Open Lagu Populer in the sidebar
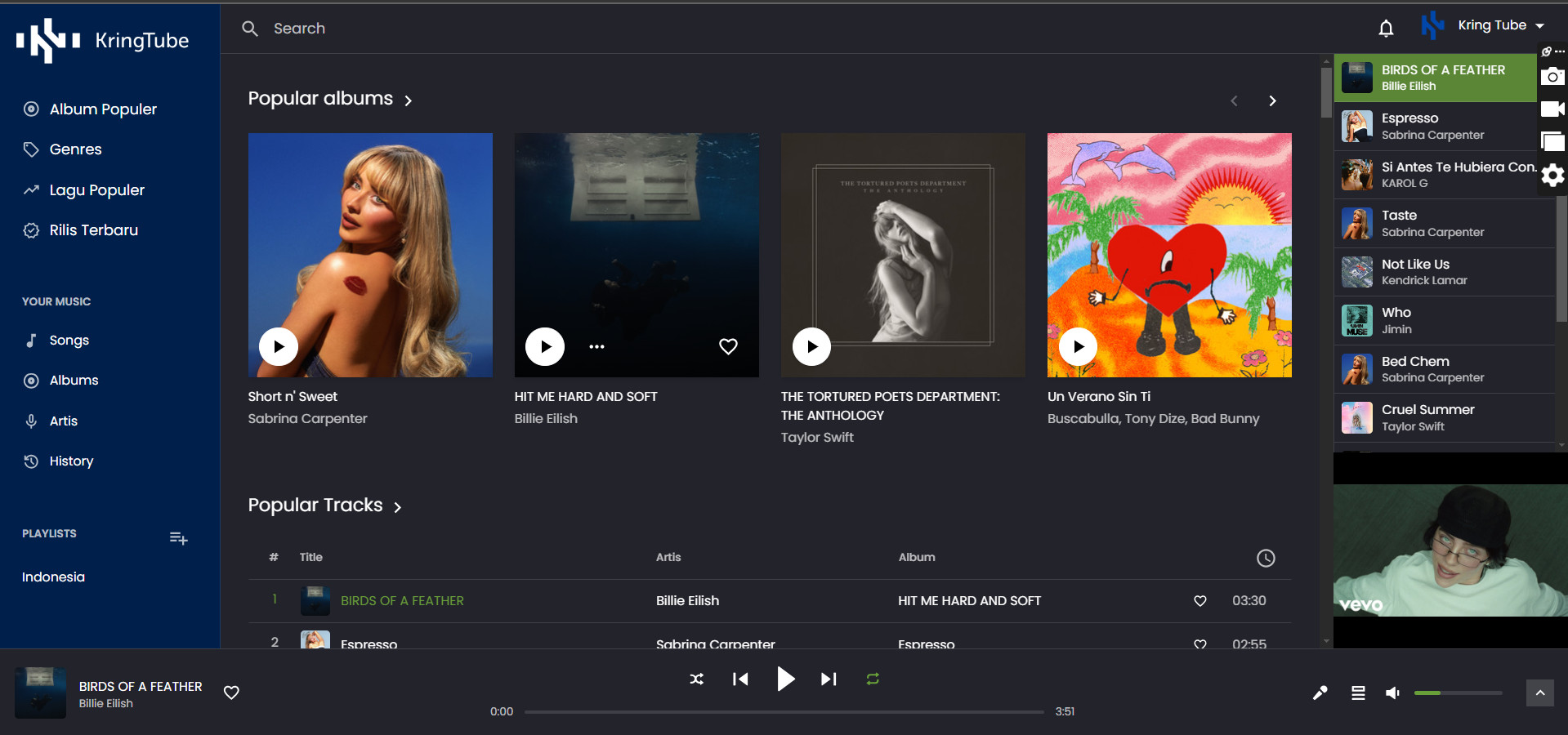The height and width of the screenshot is (735, 1568). [84, 190]
